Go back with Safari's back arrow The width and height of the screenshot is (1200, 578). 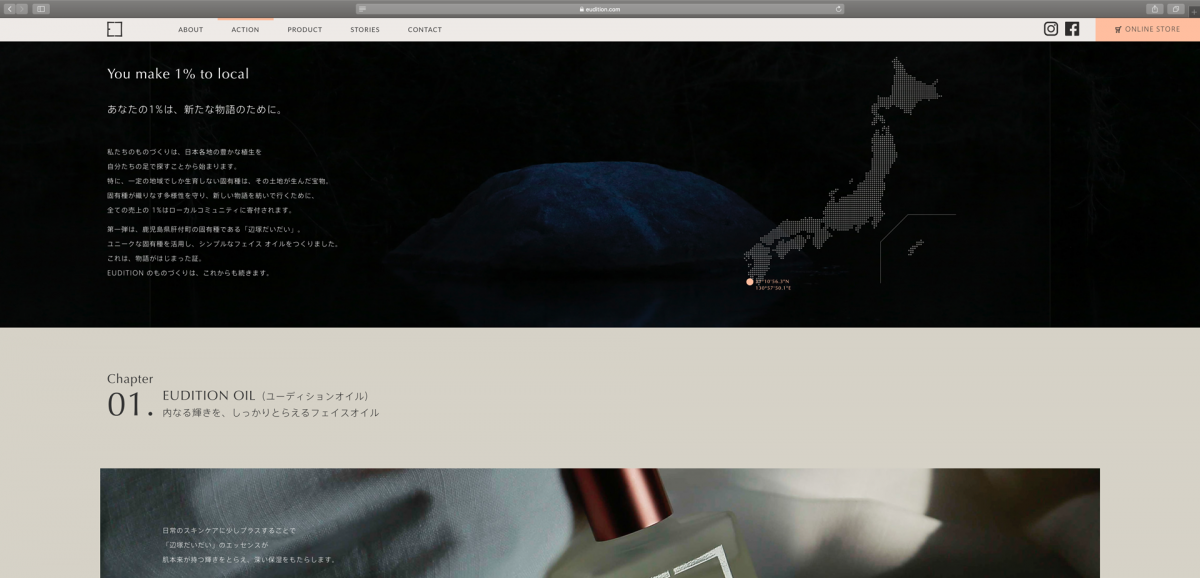(x=9, y=8)
